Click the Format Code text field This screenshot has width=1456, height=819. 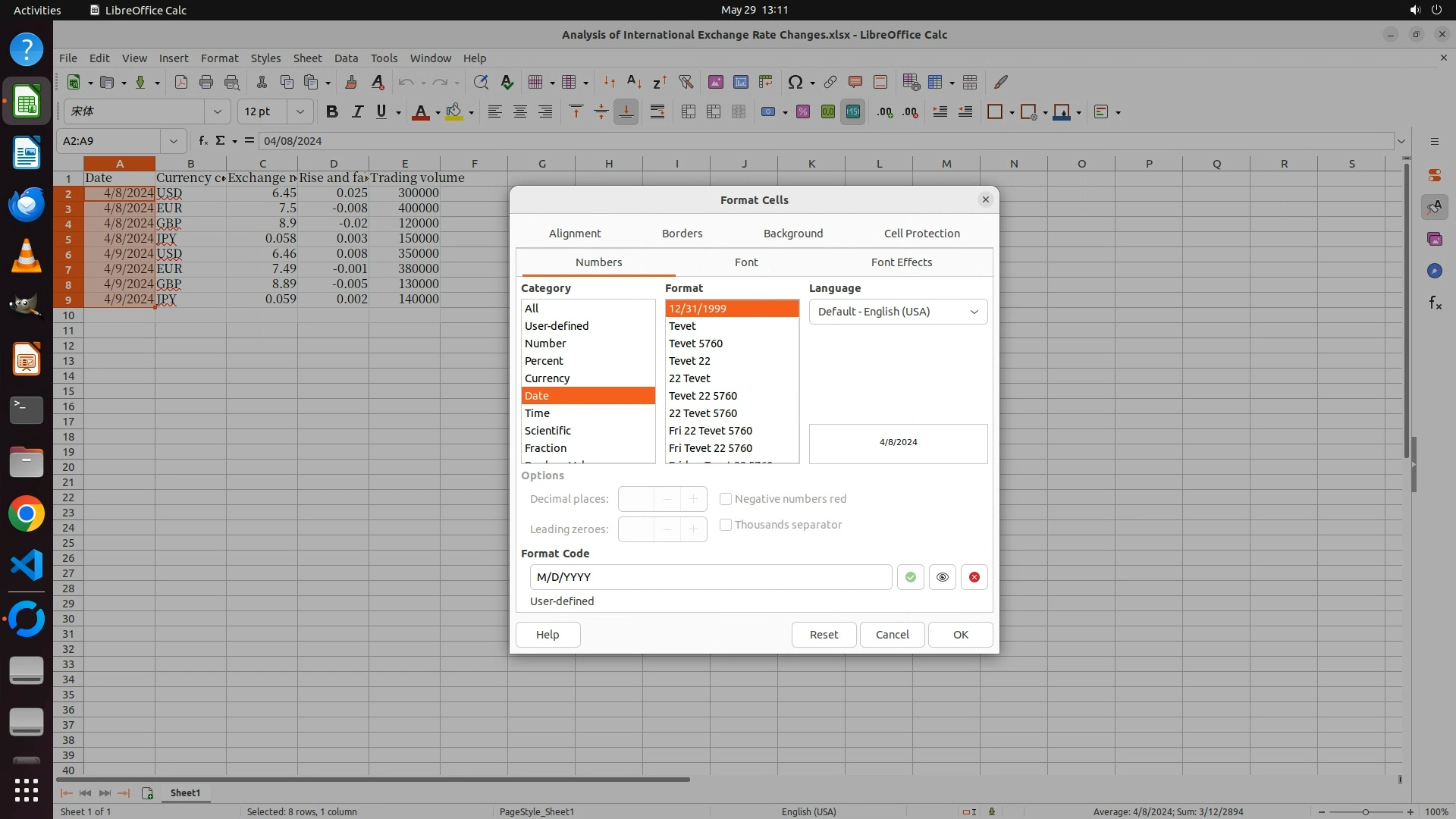(x=711, y=577)
